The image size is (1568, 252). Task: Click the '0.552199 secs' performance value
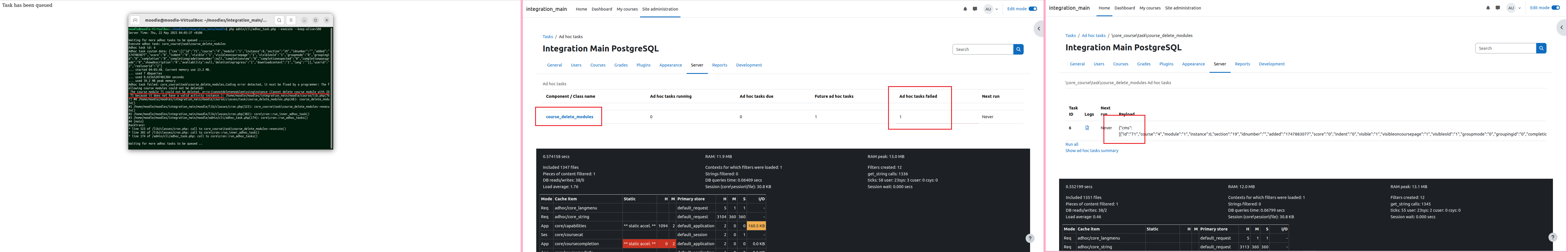1079,187
